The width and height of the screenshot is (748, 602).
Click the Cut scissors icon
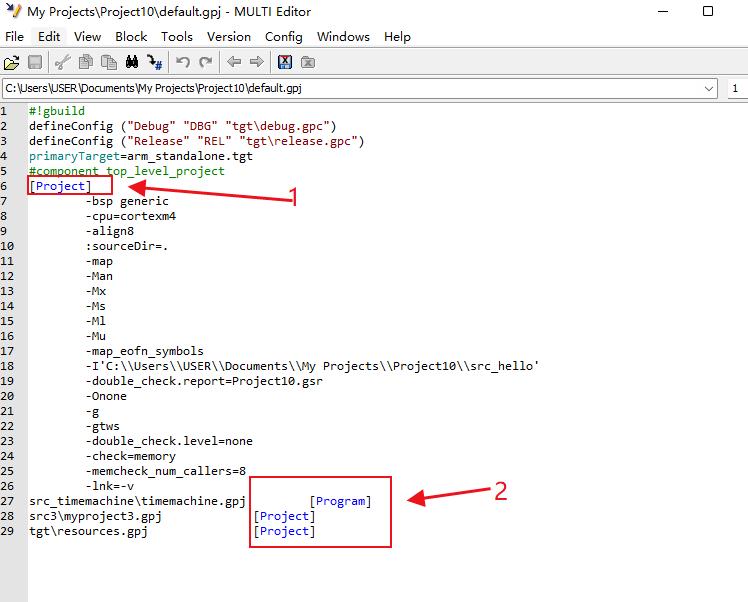pyautogui.click(x=63, y=62)
